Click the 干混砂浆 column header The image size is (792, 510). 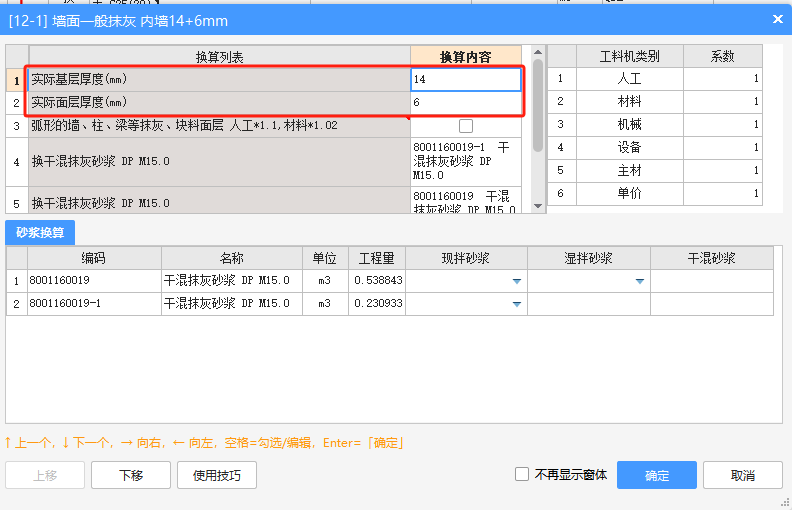click(712, 258)
